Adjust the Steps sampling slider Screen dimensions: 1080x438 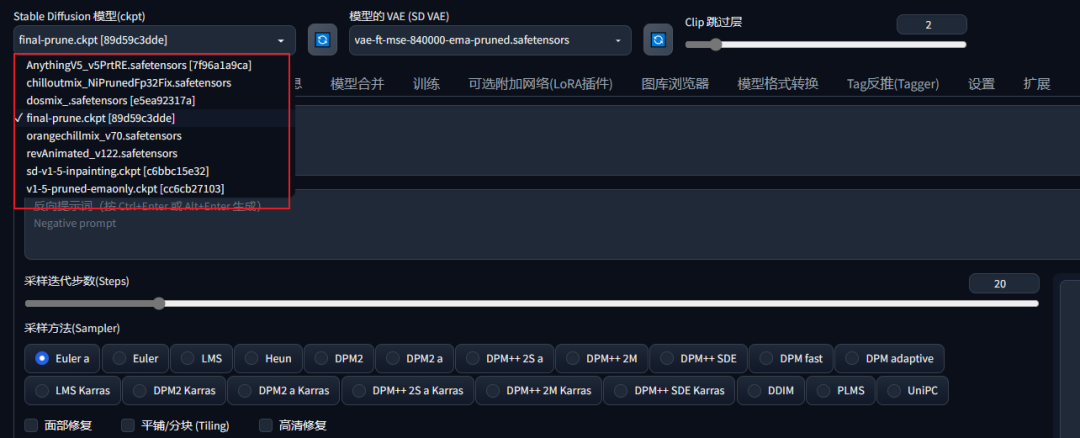point(532,304)
